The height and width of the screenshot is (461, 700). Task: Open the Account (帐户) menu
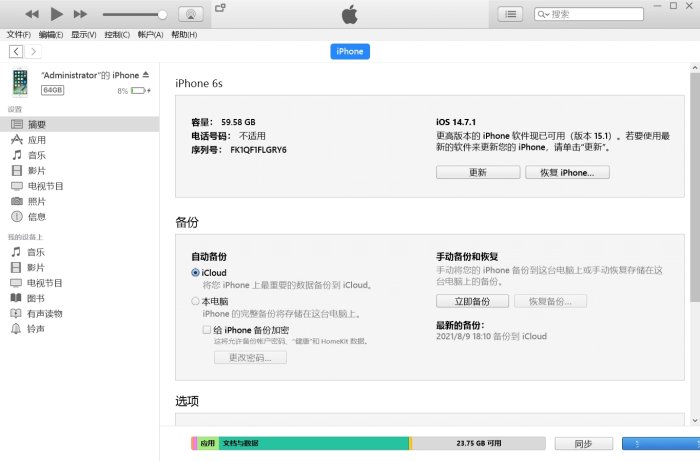pos(150,34)
